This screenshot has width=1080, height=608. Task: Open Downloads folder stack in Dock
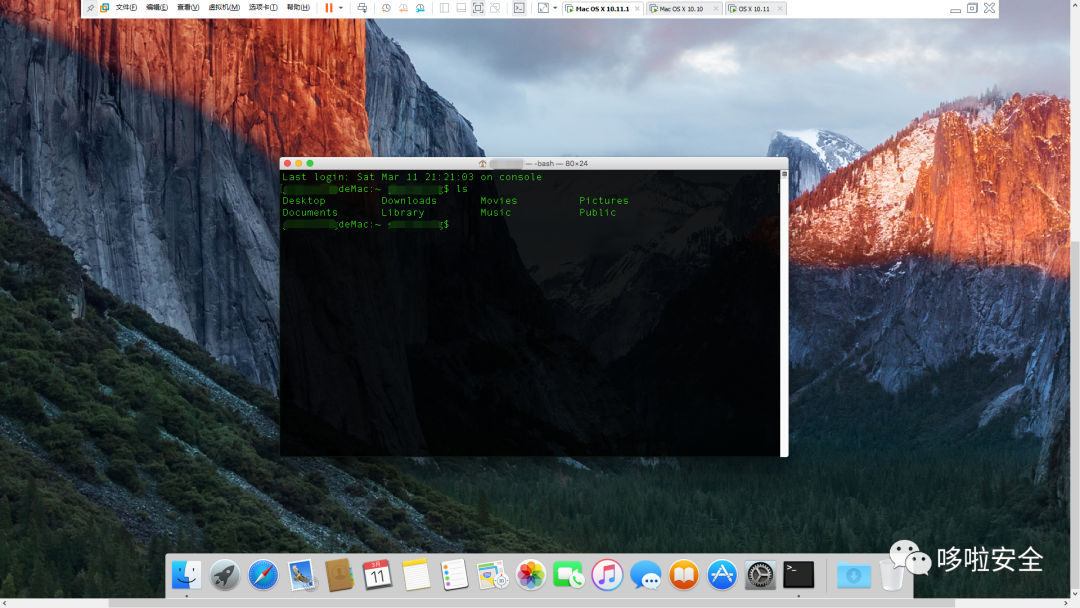[x=853, y=575]
